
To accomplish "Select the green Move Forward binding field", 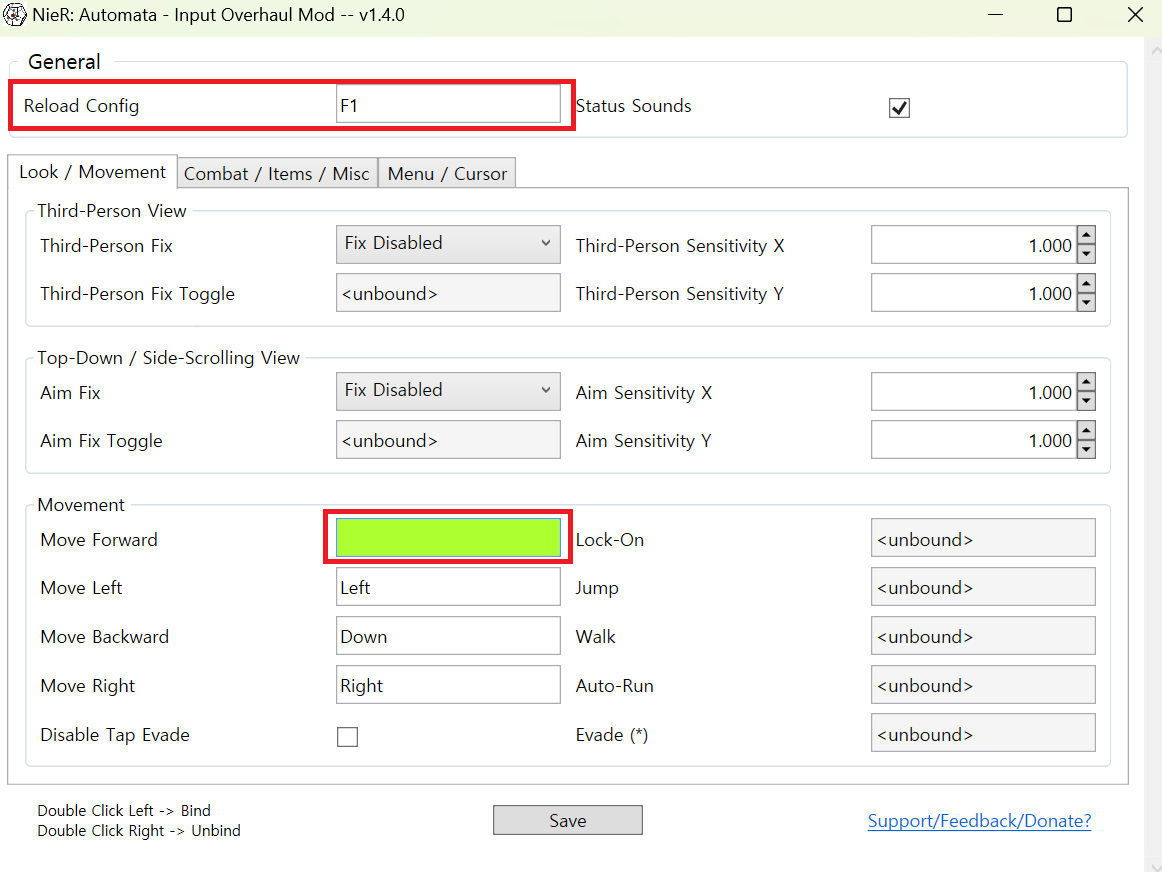I will (448, 537).
